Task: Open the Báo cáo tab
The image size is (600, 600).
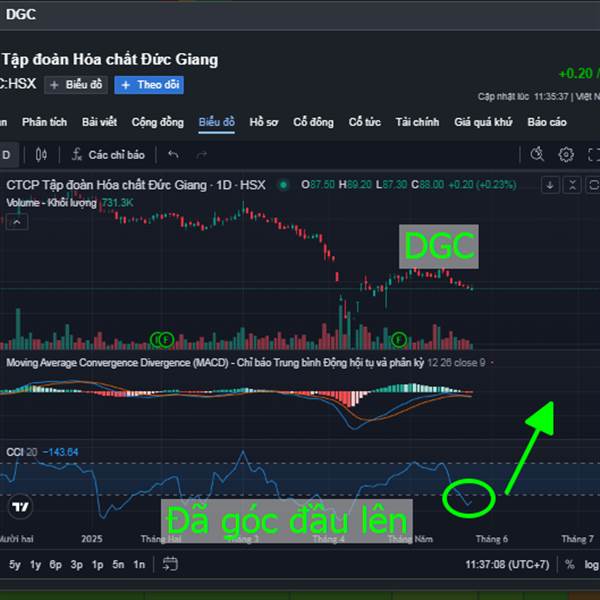Action: 547,122
